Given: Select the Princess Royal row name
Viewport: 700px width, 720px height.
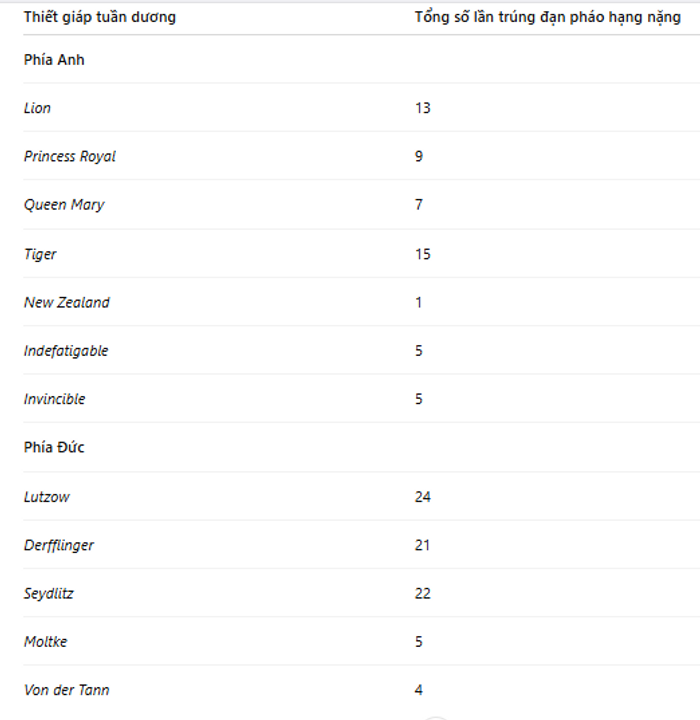Looking at the screenshot, I should click(70, 157).
